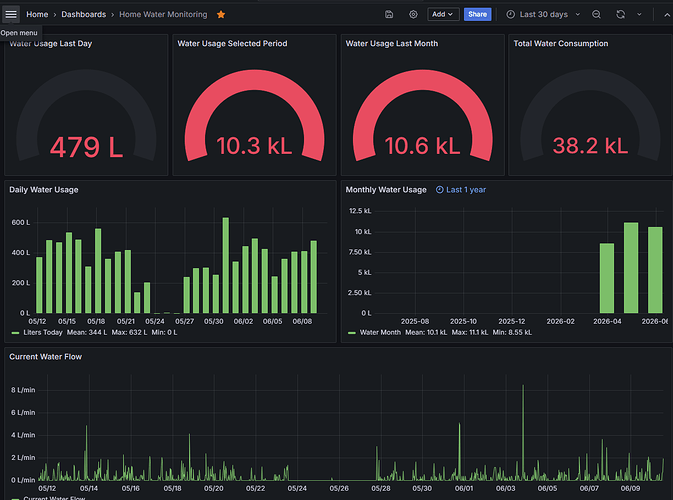Open the Dashboards breadcrumb
The height and width of the screenshot is (500, 673).
point(84,15)
